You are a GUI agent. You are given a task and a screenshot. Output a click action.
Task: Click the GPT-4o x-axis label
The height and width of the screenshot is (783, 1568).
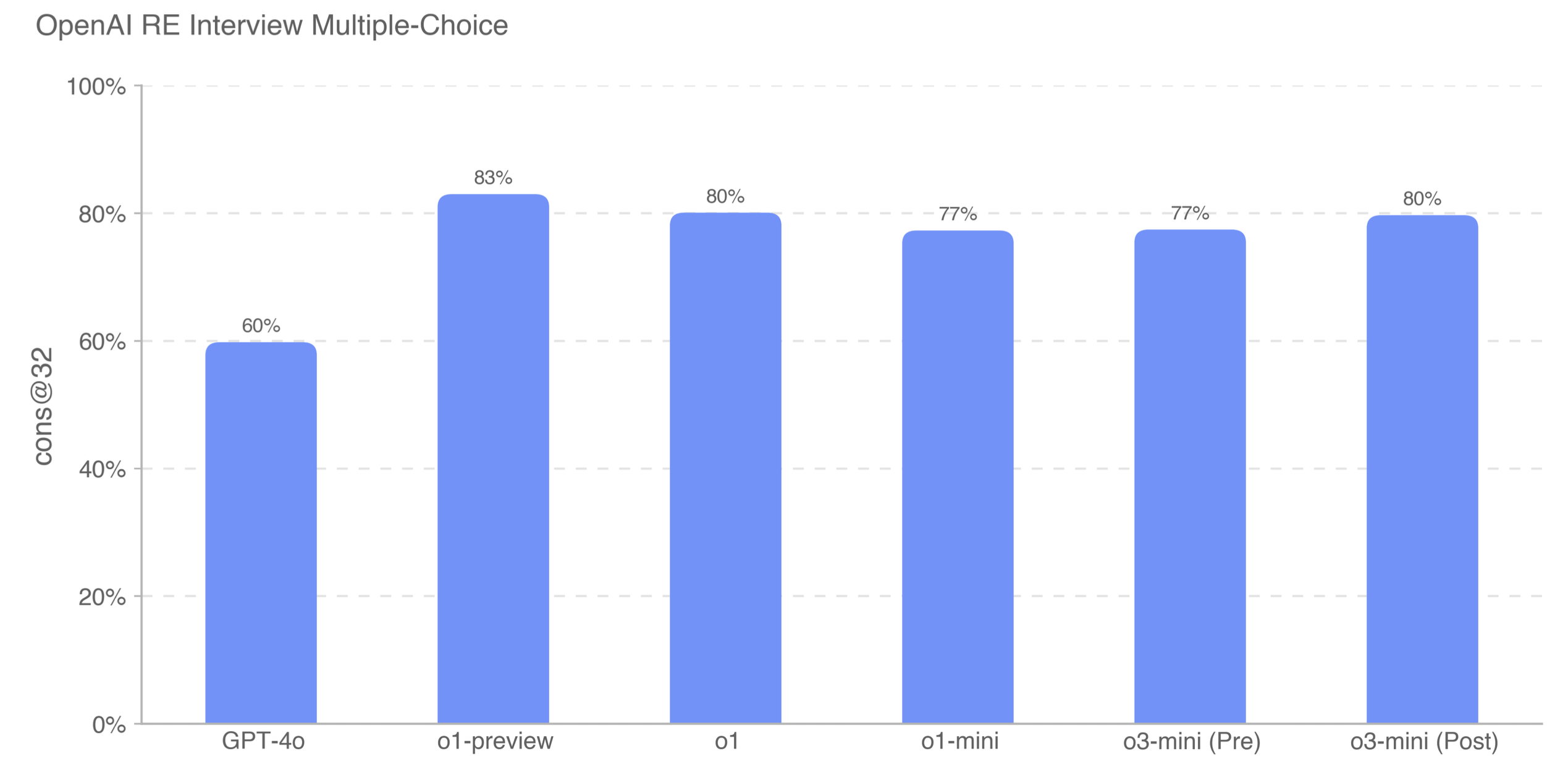(x=263, y=741)
